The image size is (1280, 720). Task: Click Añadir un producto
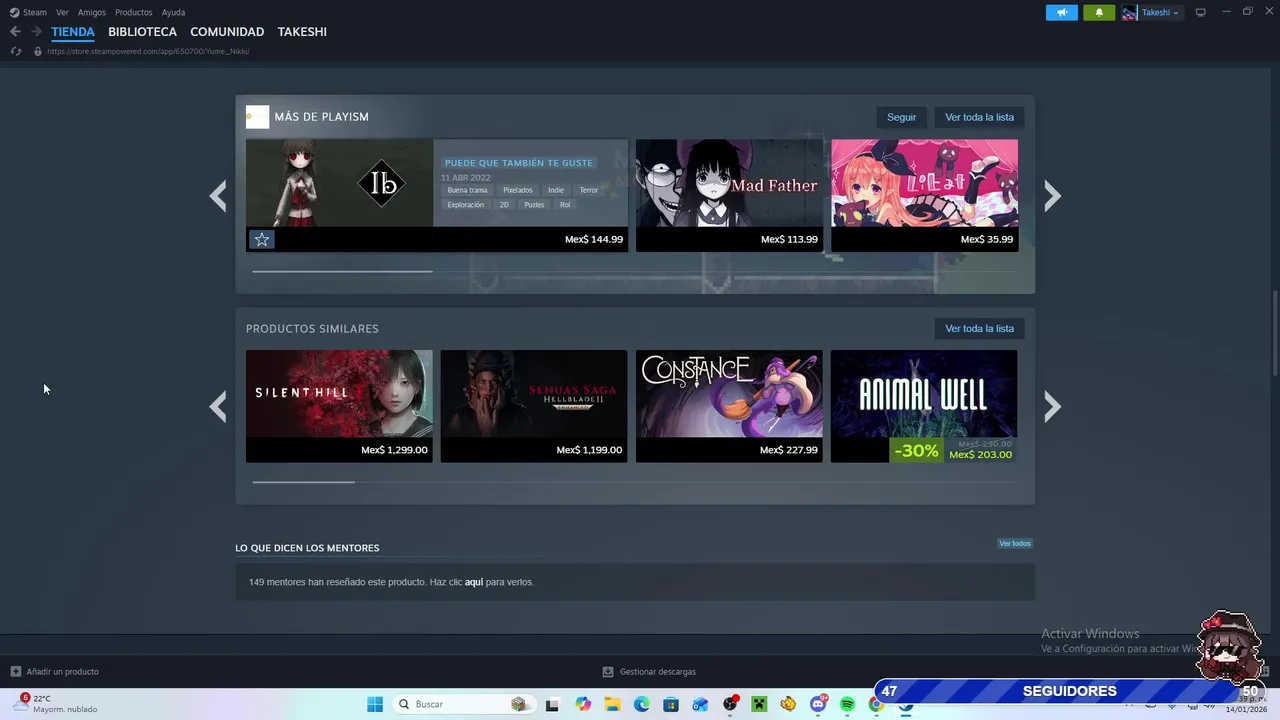click(55, 672)
